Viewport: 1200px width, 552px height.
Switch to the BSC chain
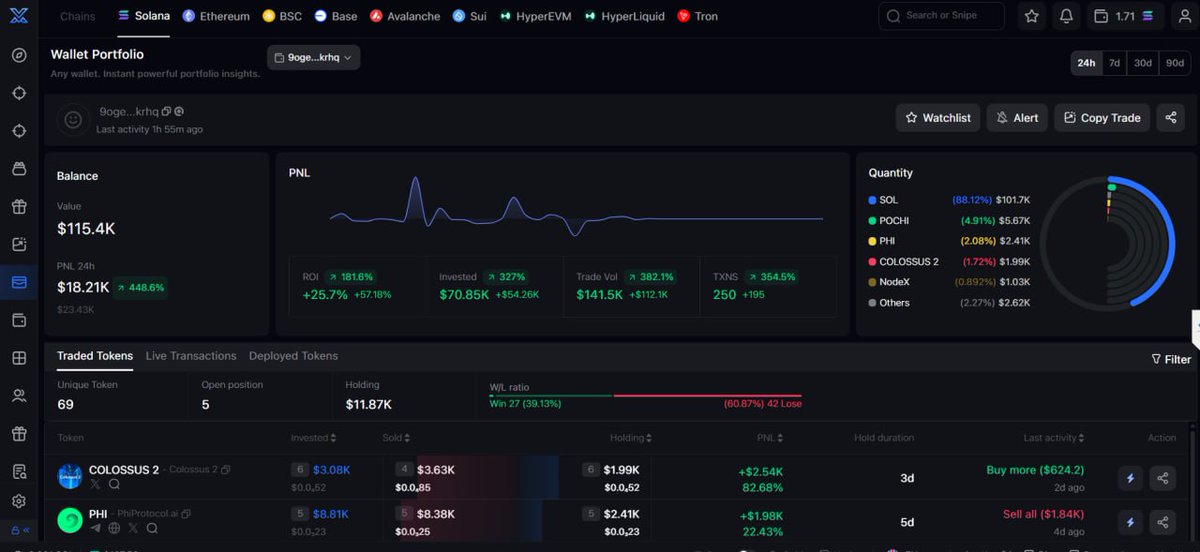282,16
